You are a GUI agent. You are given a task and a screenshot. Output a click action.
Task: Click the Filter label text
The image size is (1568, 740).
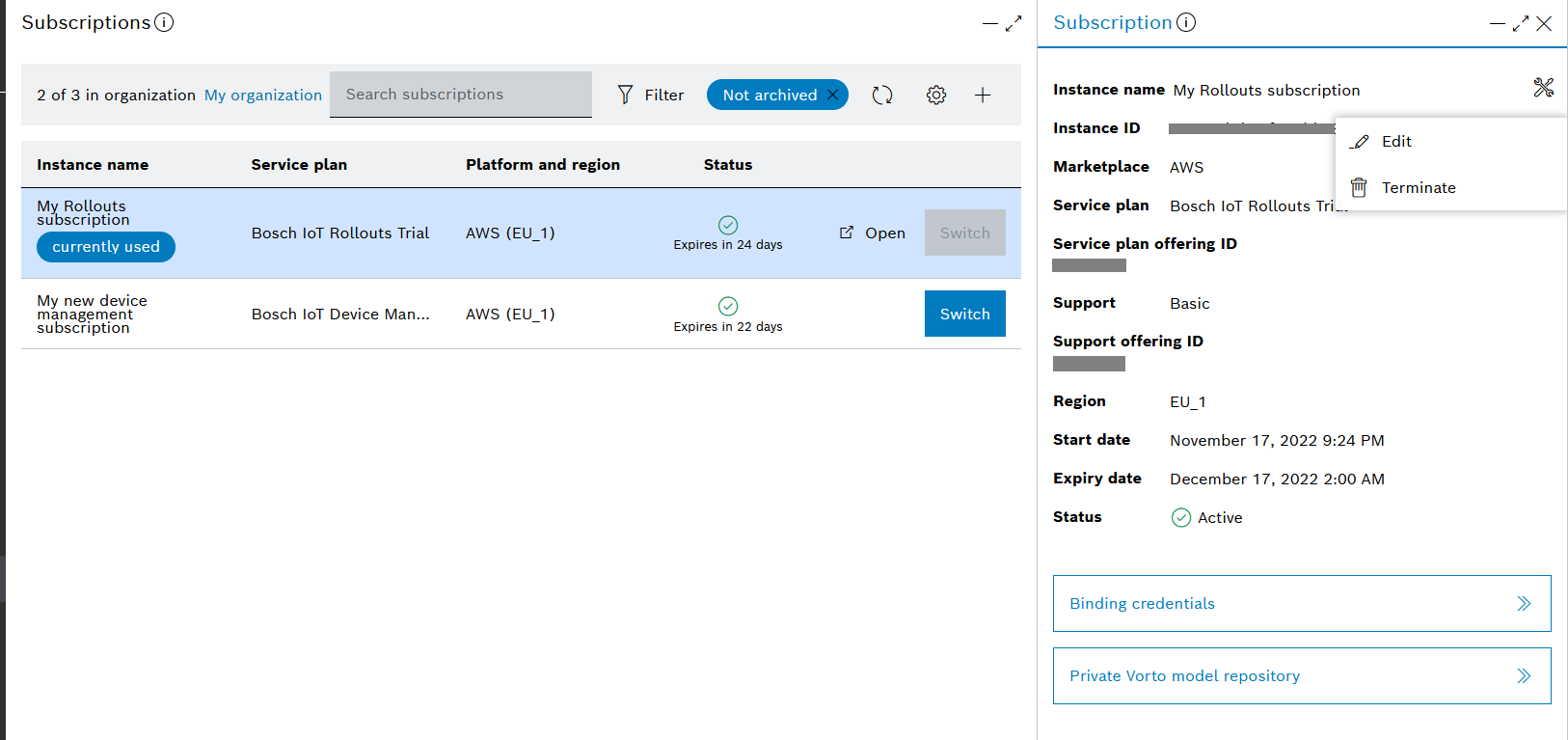[x=664, y=95]
